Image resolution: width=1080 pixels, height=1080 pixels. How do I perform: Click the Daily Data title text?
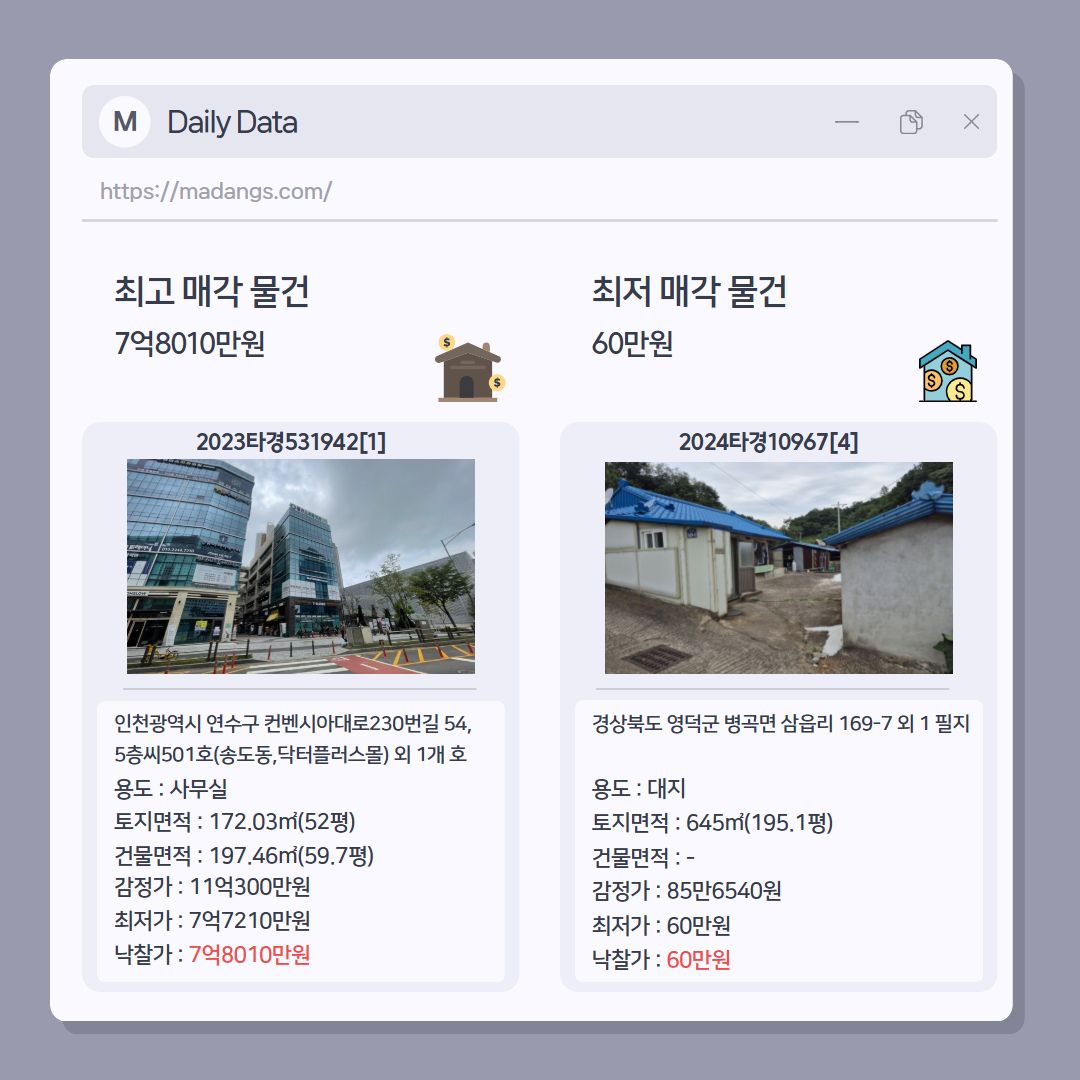[233, 123]
